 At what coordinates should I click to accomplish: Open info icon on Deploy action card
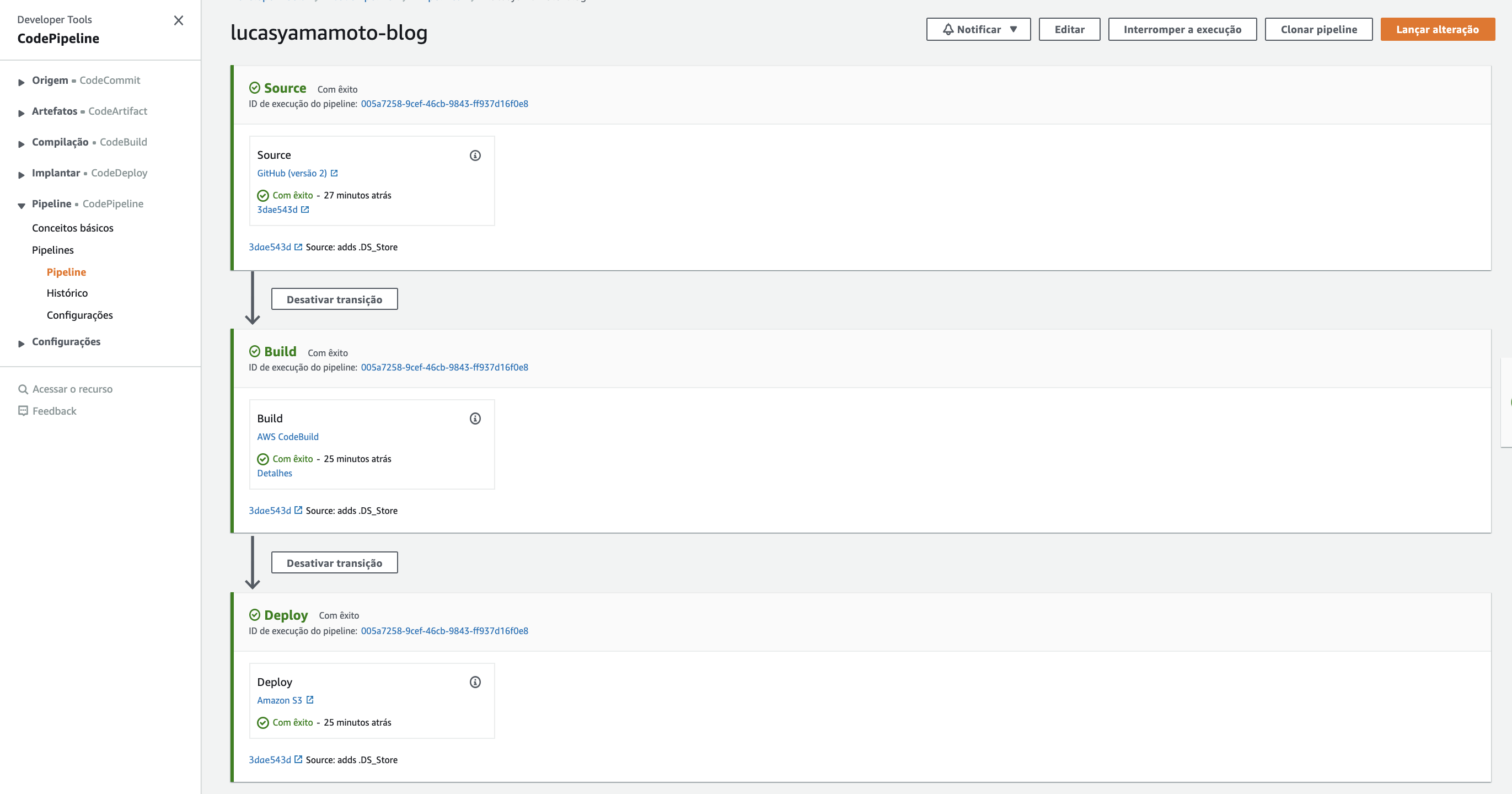click(475, 682)
